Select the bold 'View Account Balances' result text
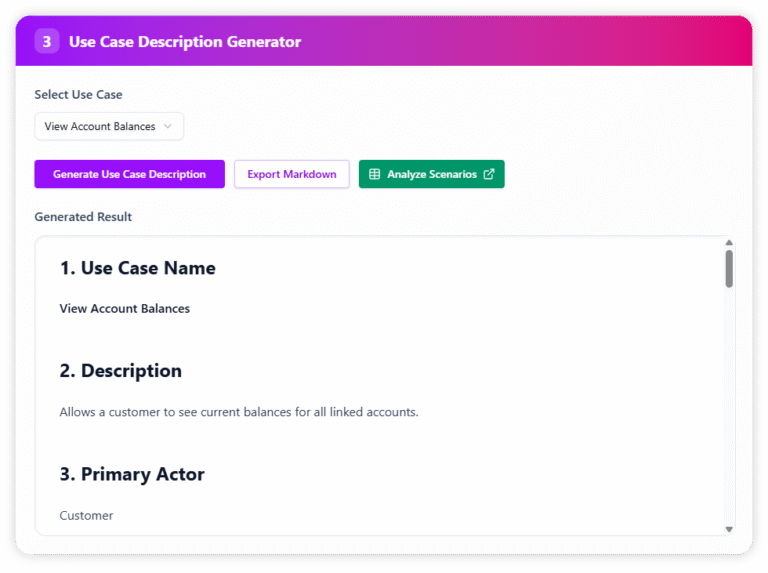Viewport: 768px width, 573px height. tap(124, 308)
